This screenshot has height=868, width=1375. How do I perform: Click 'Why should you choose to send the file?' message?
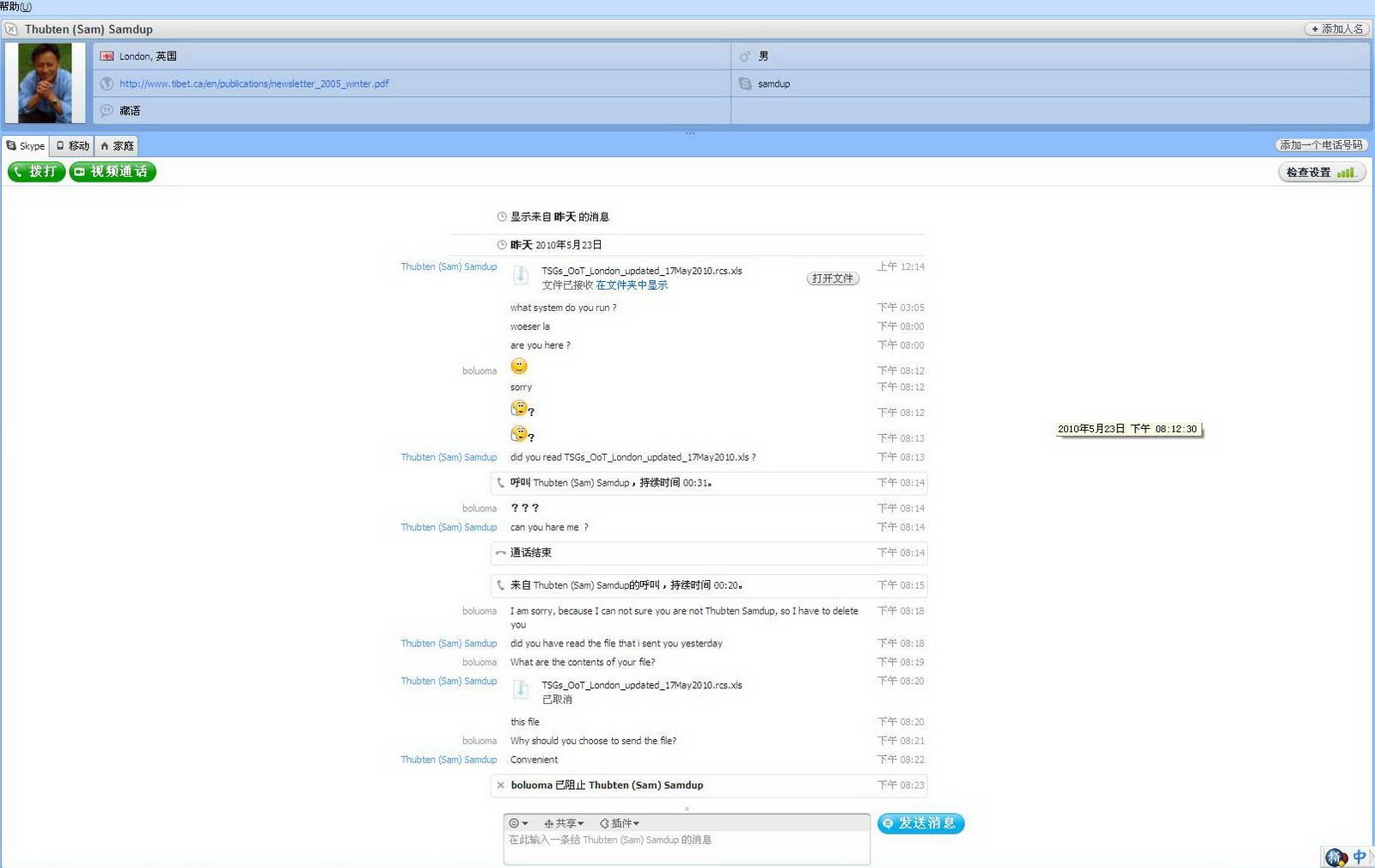click(594, 741)
